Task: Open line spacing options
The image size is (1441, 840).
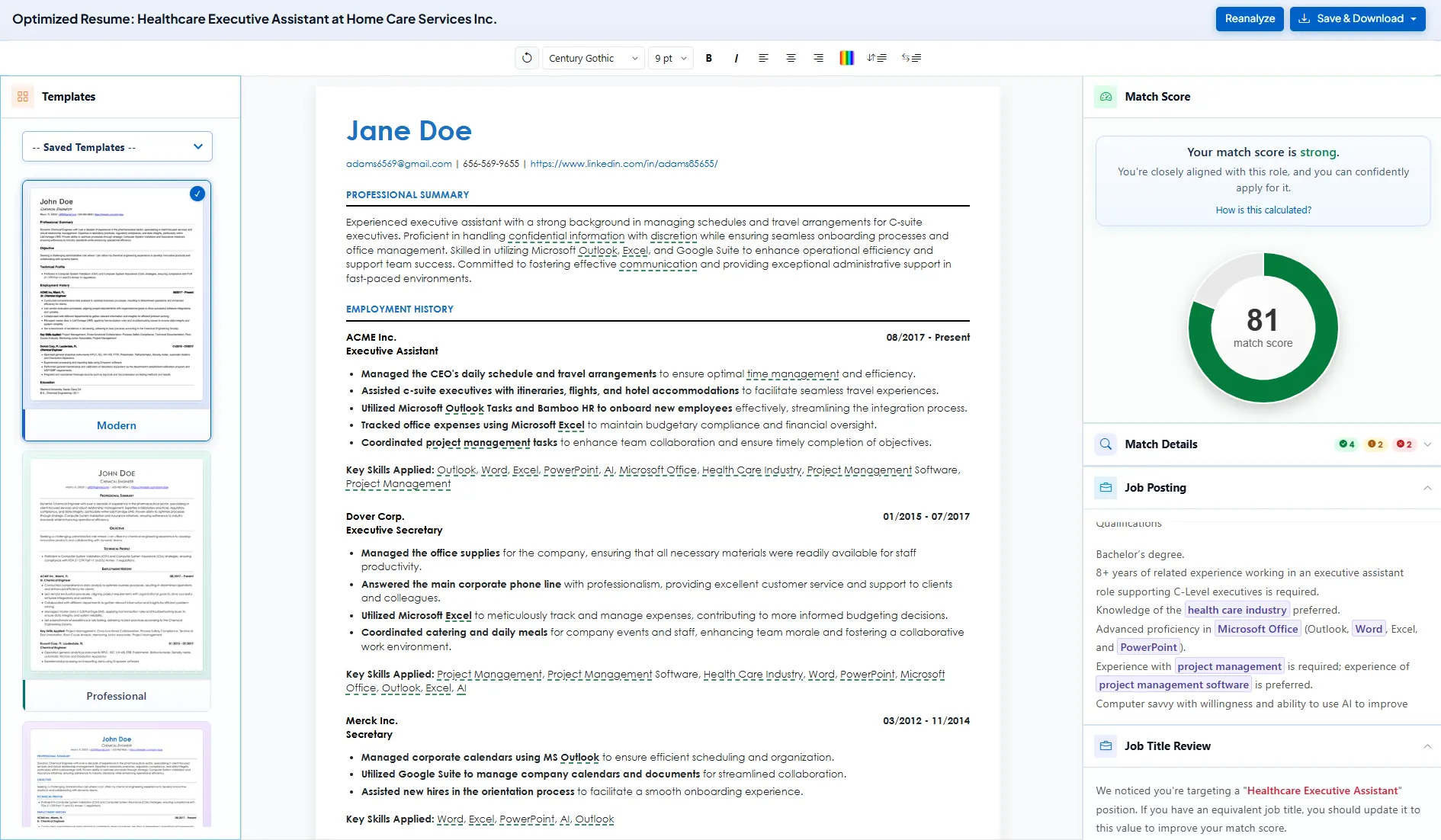Action: click(877, 58)
